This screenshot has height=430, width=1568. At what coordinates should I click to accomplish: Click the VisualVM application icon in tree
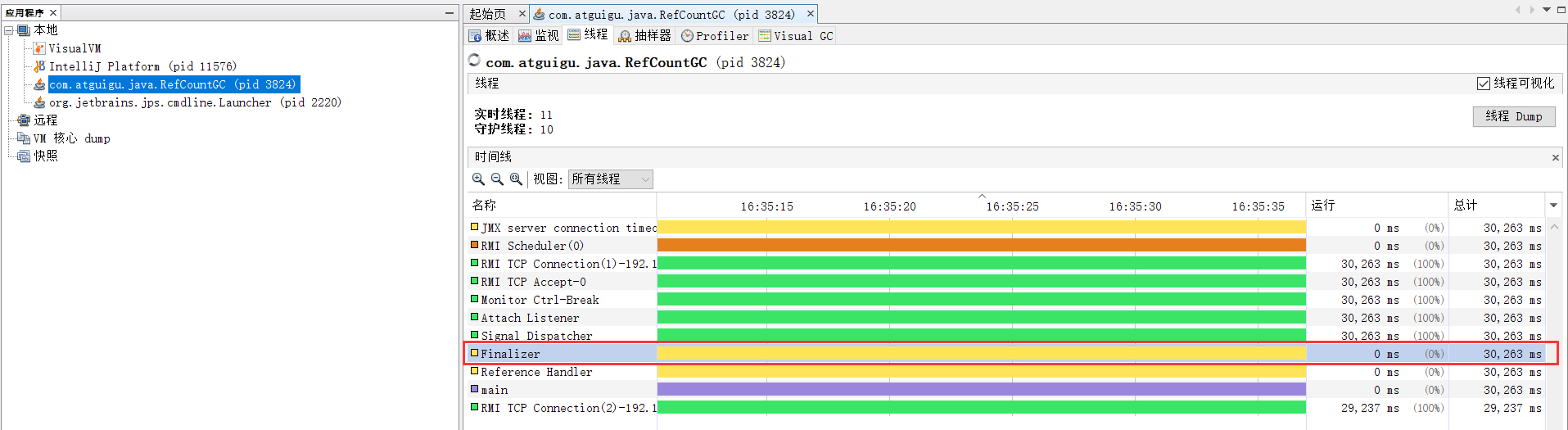(x=39, y=48)
